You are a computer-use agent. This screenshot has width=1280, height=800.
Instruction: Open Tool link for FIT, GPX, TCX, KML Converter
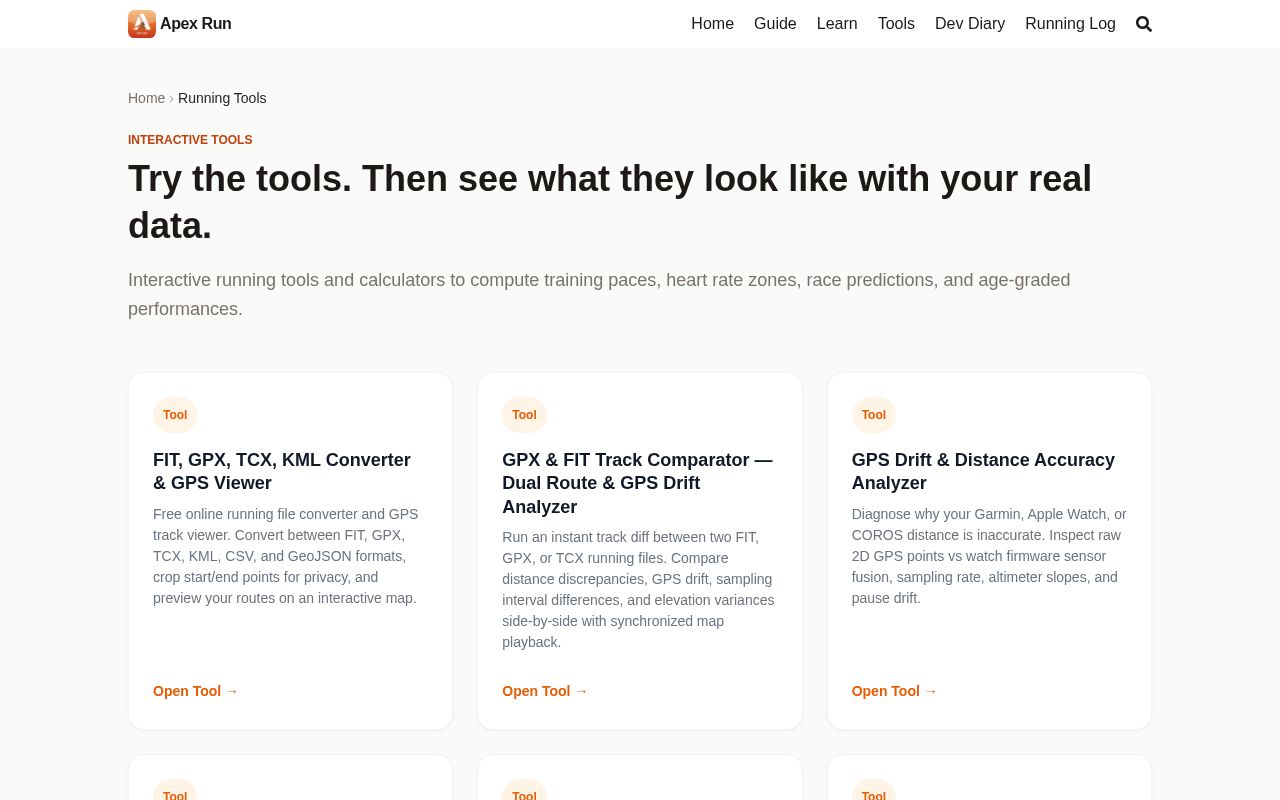point(196,691)
